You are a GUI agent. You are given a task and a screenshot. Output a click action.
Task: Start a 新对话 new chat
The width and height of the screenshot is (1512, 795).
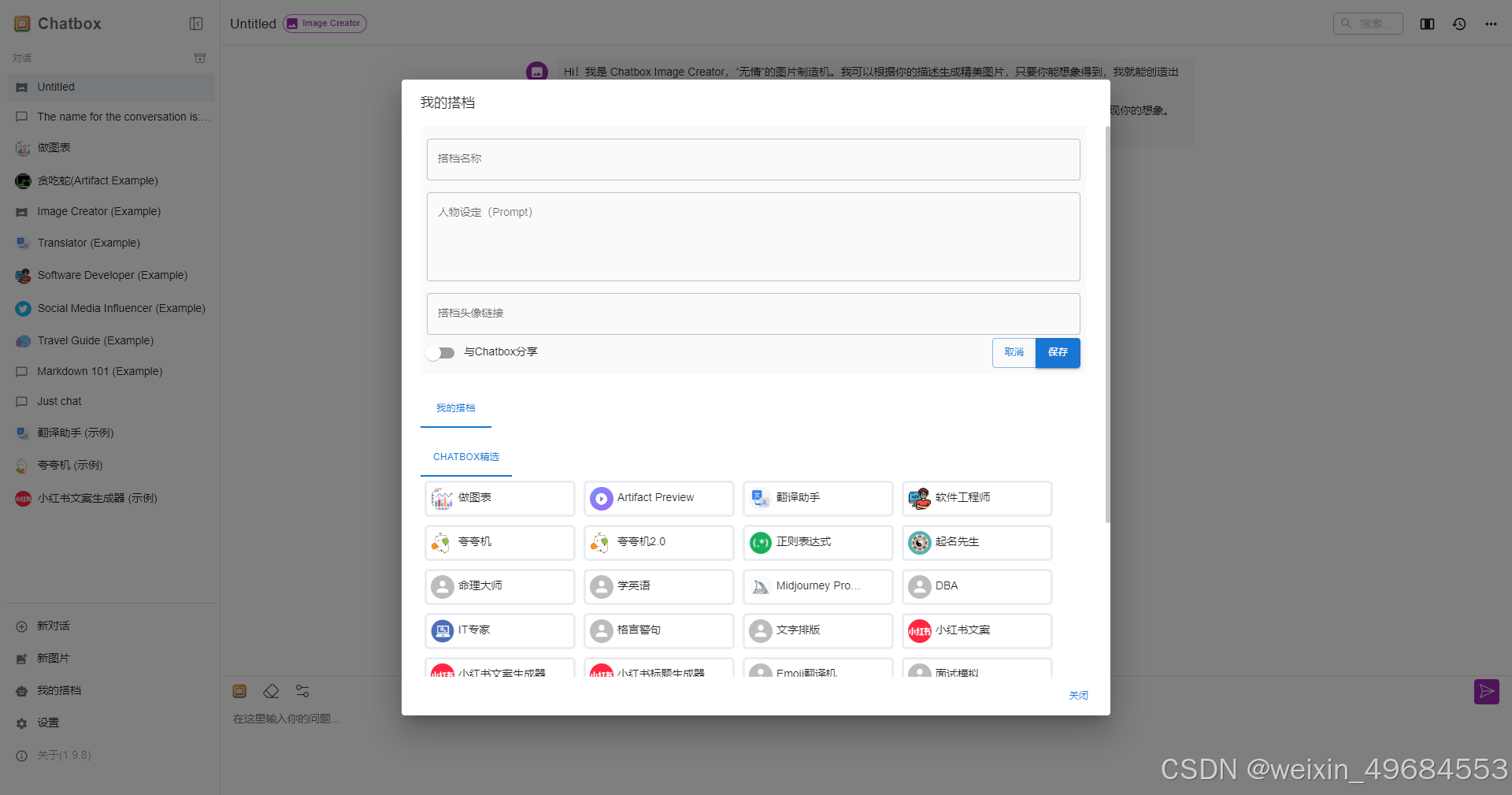[111, 626]
